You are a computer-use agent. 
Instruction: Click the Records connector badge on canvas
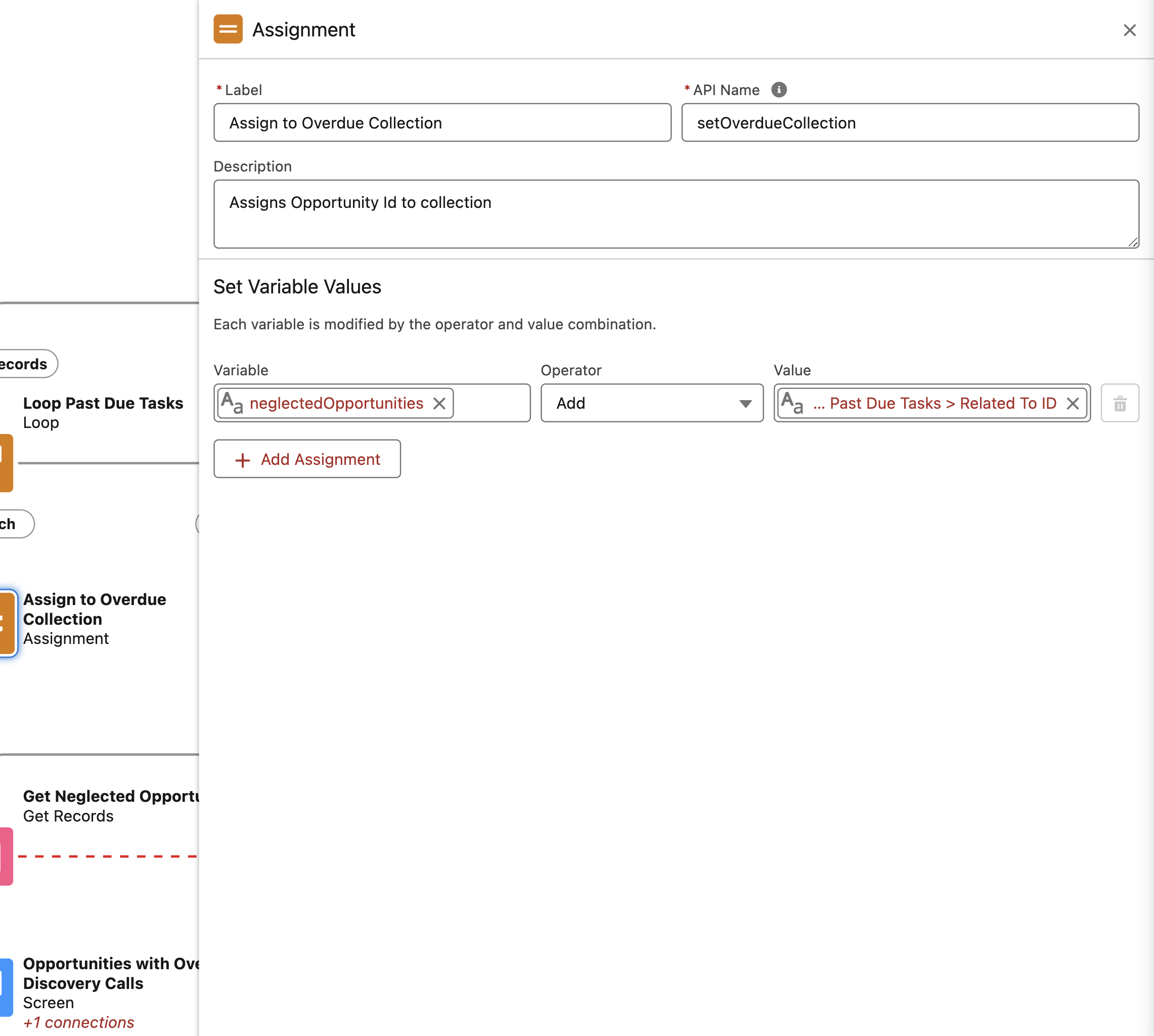(28, 364)
